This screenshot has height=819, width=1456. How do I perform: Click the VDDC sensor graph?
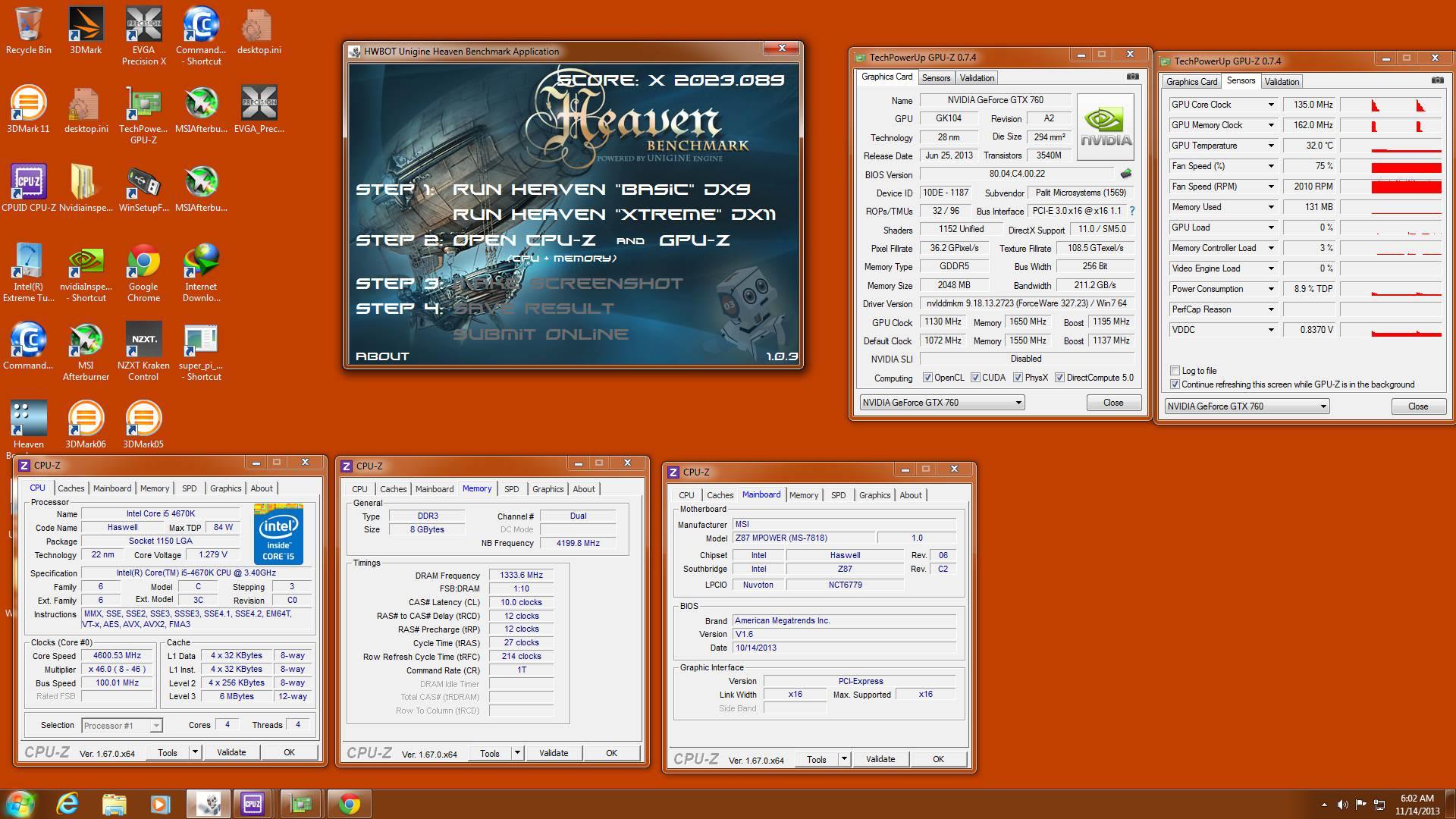1391,330
